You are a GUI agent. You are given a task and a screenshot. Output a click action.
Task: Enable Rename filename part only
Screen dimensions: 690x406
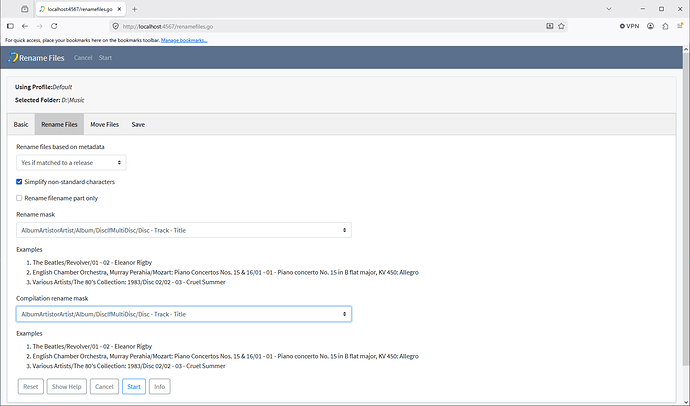click(19, 198)
